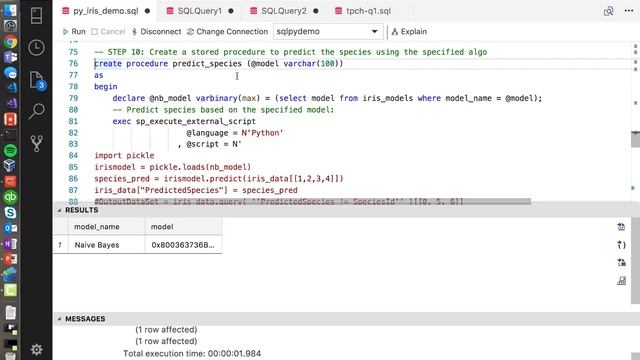This screenshot has height=360, width=640.
Task: Click the unsaved dot on py_iris_demo.sql tab
Action: [x=147, y=11]
